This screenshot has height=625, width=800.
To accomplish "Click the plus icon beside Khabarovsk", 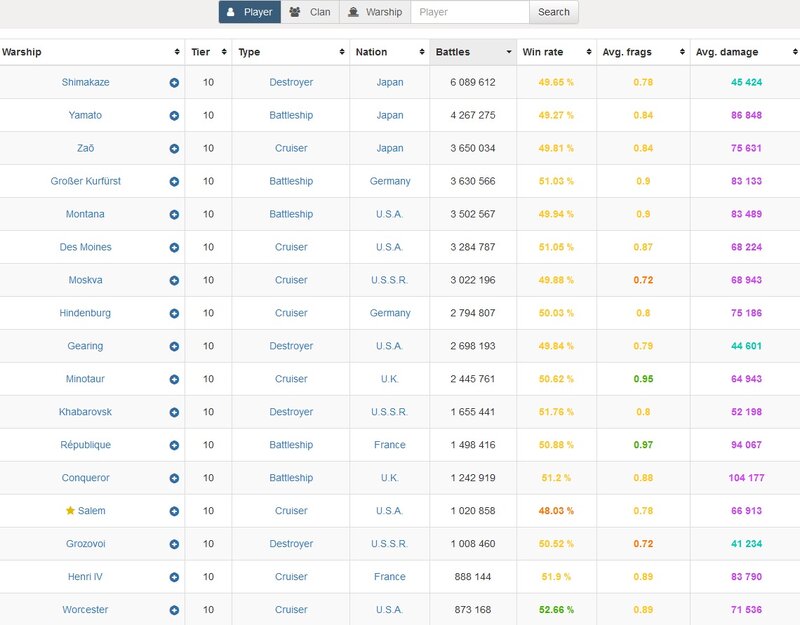I will pos(174,412).
